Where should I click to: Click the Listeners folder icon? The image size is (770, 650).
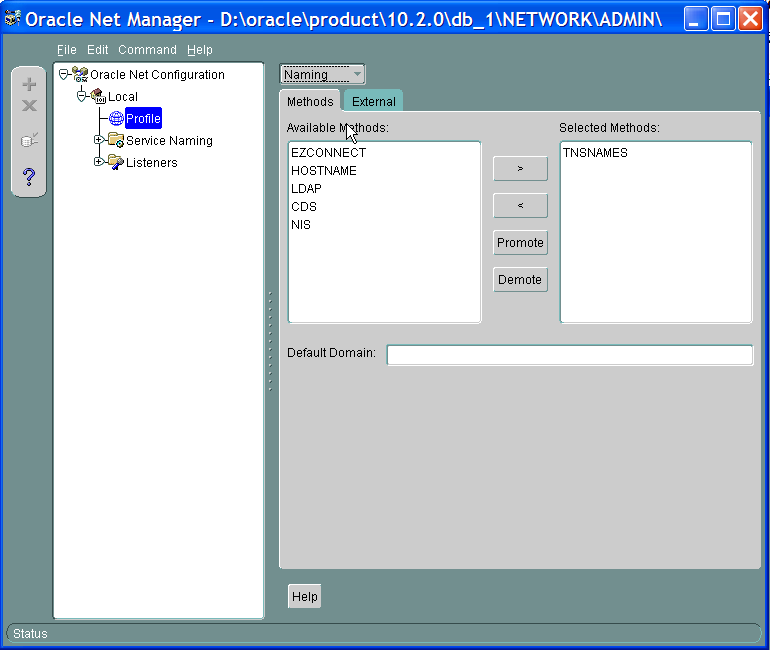[x=116, y=162]
